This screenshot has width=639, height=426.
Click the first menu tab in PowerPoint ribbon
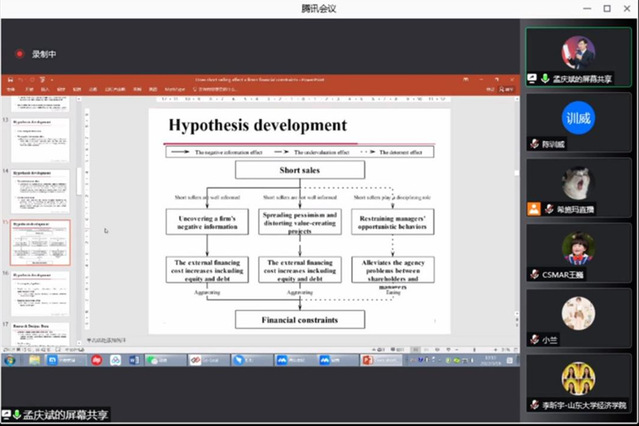[11, 89]
